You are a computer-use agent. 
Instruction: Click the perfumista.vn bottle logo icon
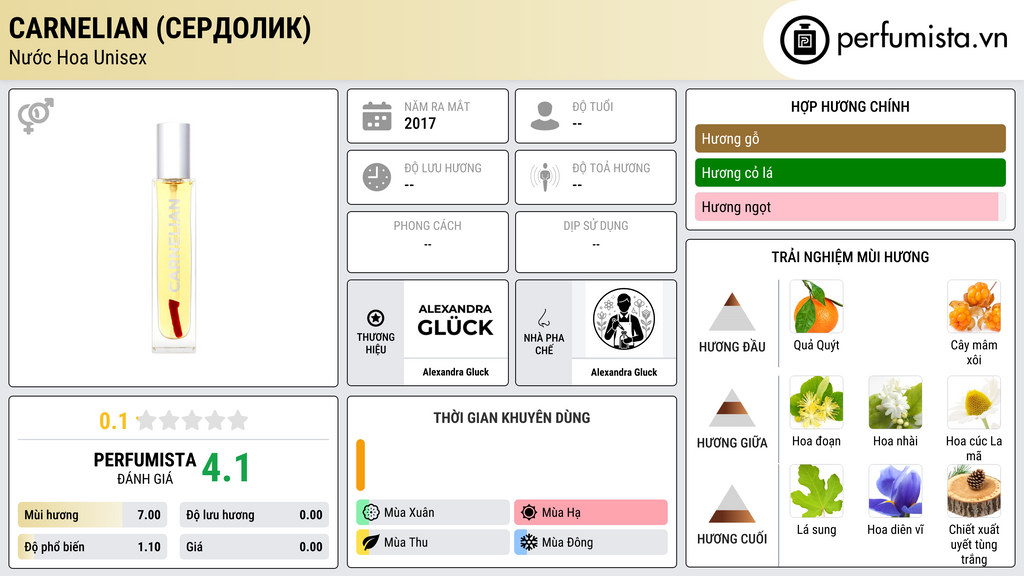pos(804,40)
